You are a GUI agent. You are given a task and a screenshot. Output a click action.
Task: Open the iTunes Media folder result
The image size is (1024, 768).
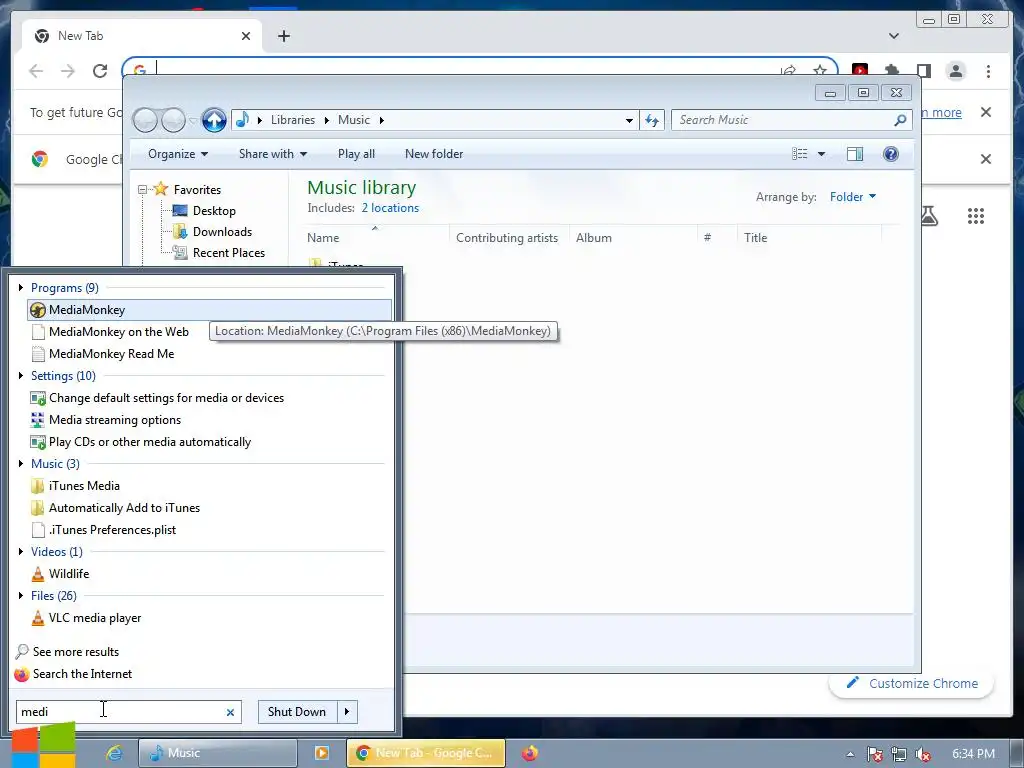75,486
